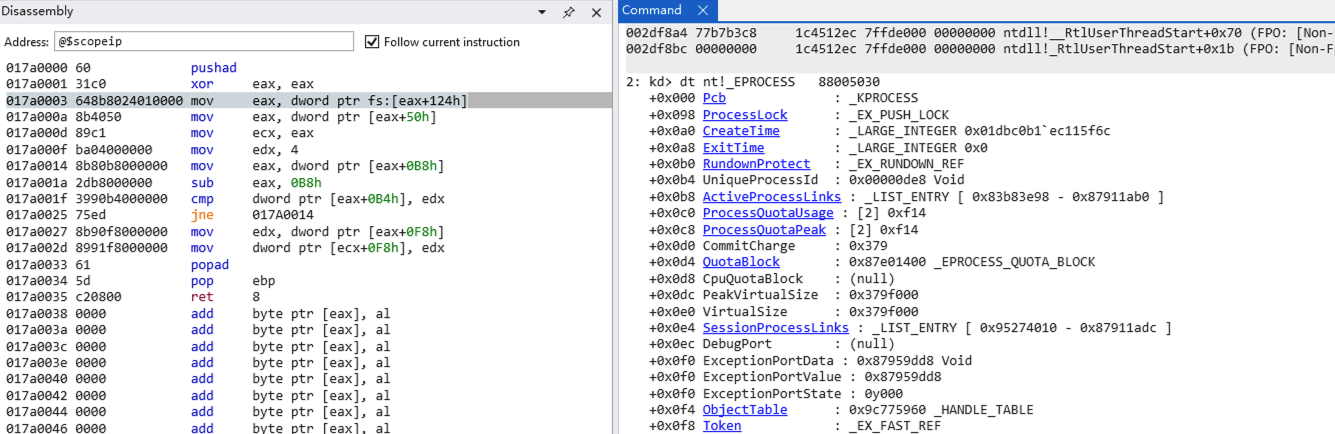
Task: Follow the SessionProcessLinks link
Action: click(x=775, y=328)
